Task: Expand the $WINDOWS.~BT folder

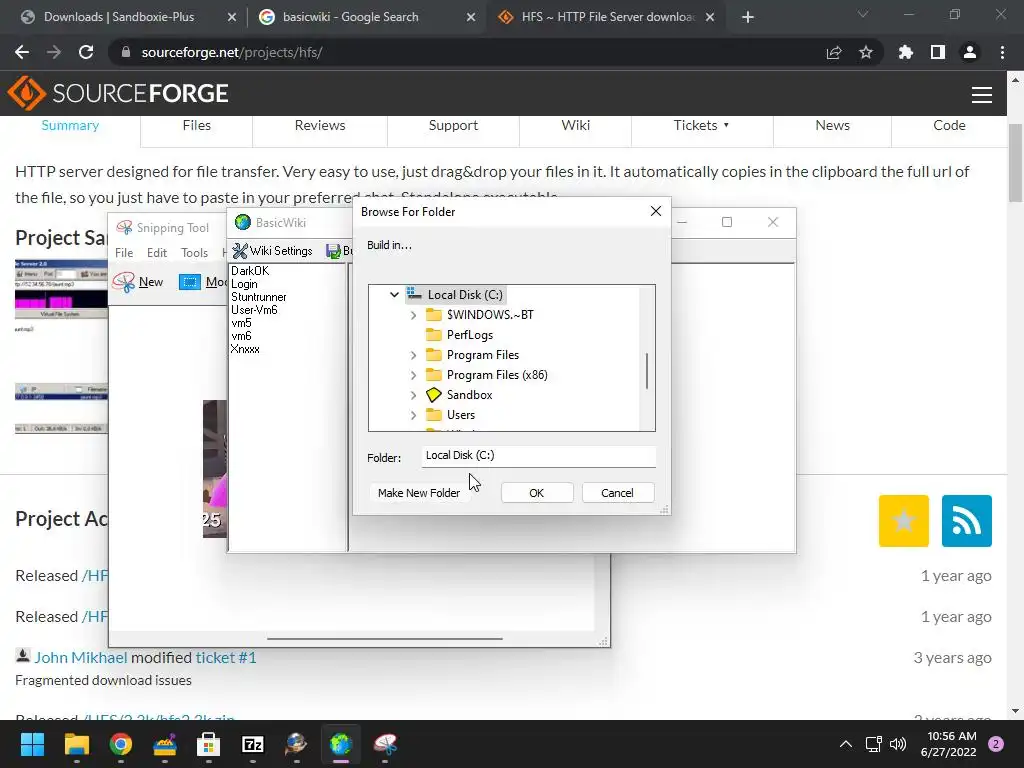Action: (413, 315)
